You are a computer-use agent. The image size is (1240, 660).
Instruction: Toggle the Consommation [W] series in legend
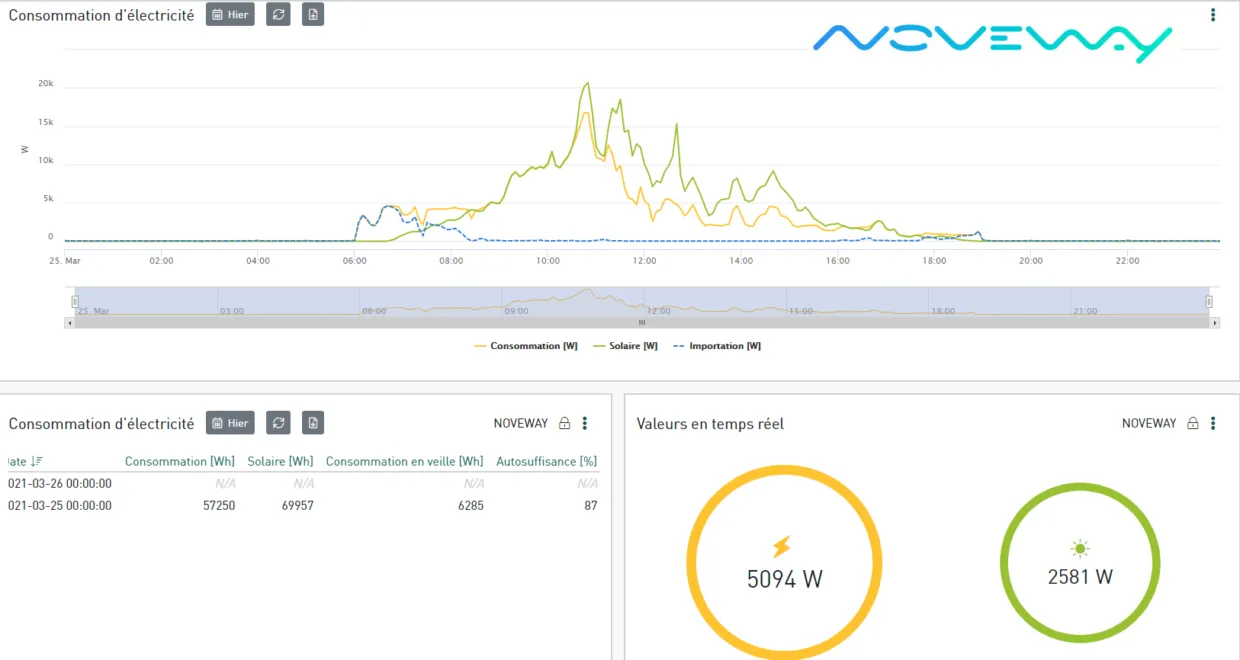coord(526,346)
